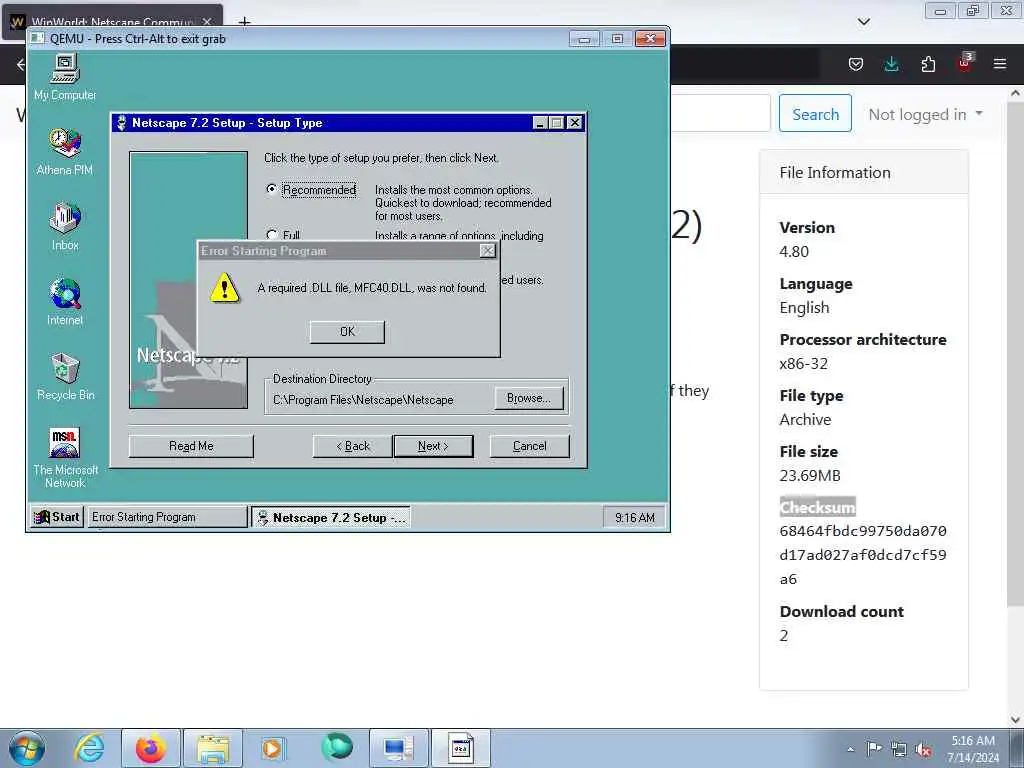Click the WinWorld search input field

[x=721, y=113]
